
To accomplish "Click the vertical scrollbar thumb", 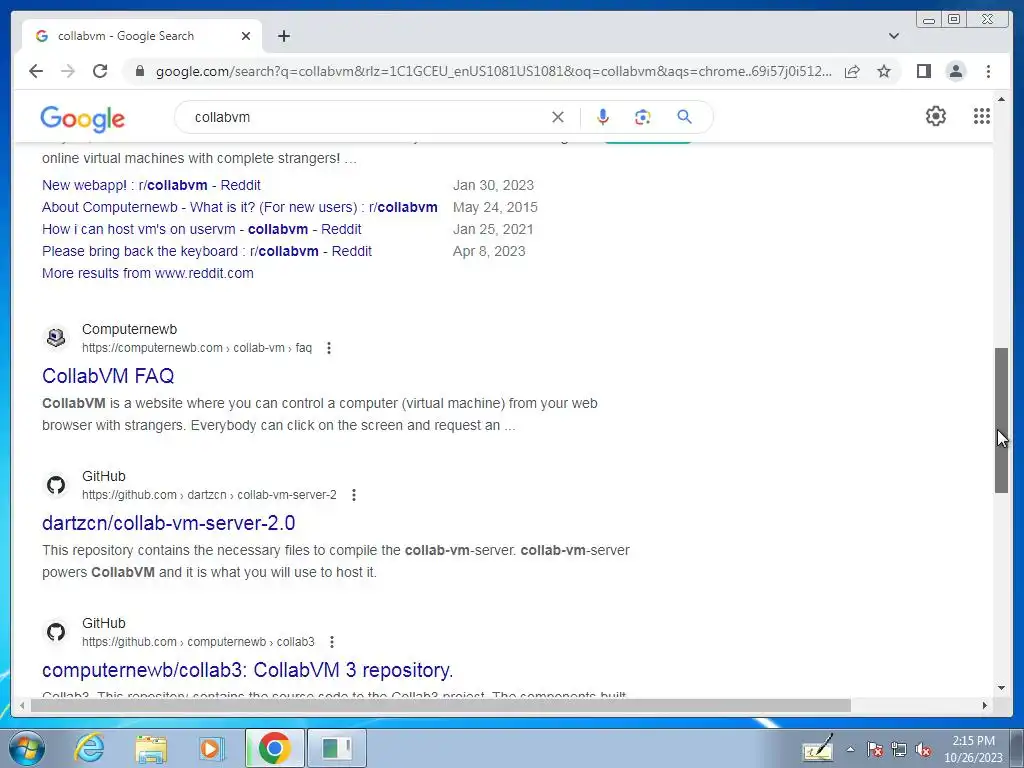I will tap(1002, 420).
